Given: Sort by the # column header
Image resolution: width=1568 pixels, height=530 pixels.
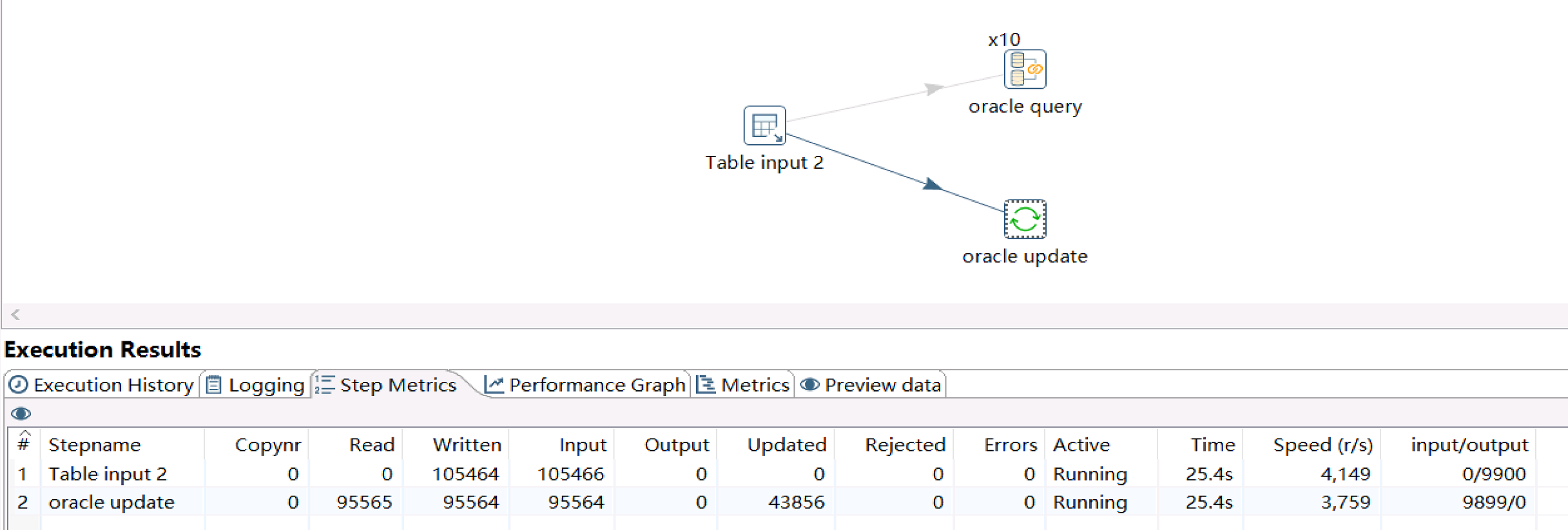Looking at the screenshot, I should click(x=24, y=444).
